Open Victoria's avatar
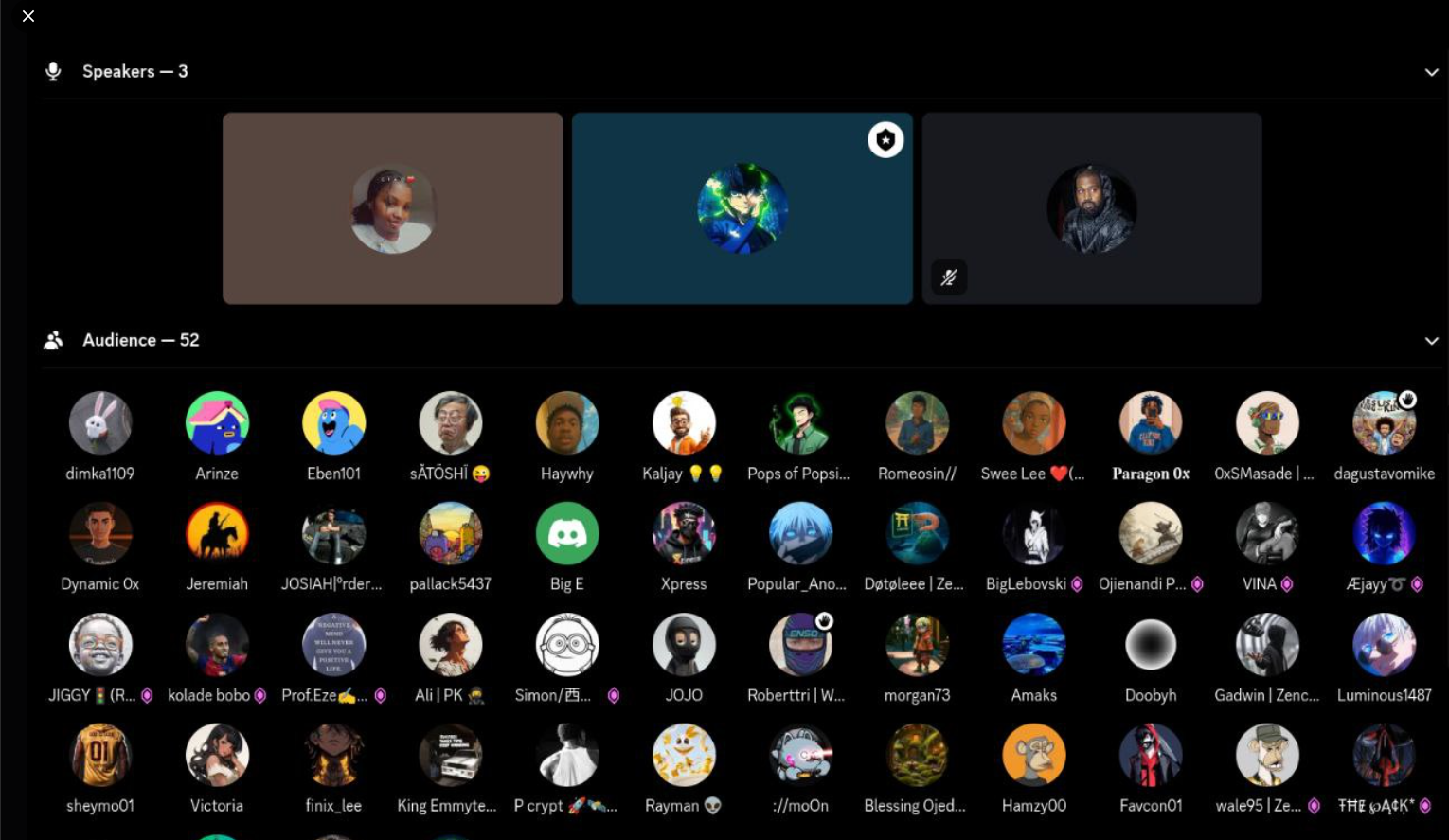The height and width of the screenshot is (840, 1449). click(217, 756)
